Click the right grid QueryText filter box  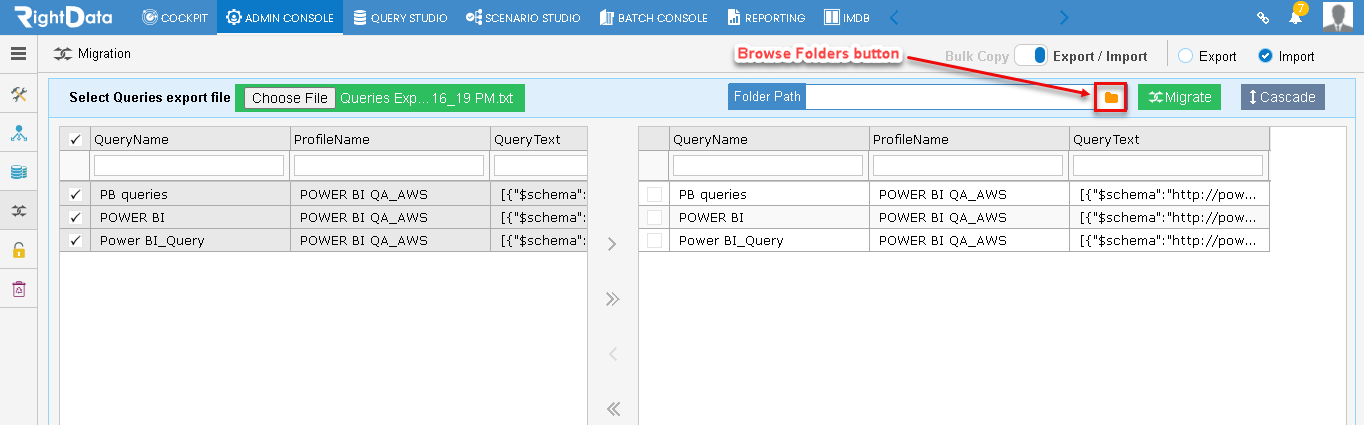point(1168,165)
